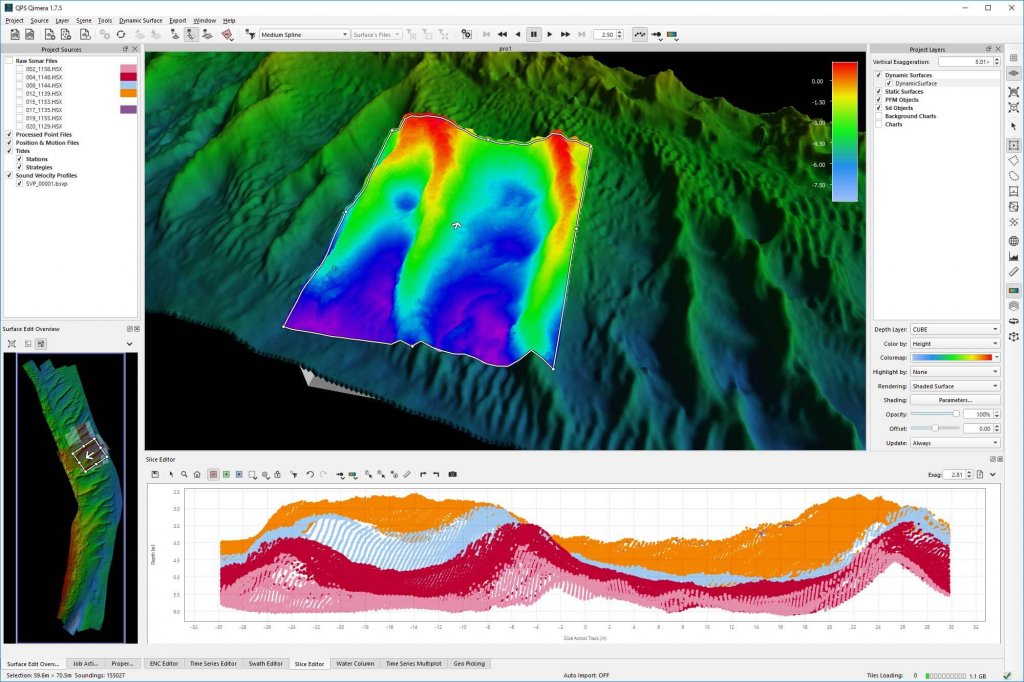The width and height of the screenshot is (1024, 682).
Task: Open the Rendering Shaded Surface dropdown
Action: (x=954, y=386)
